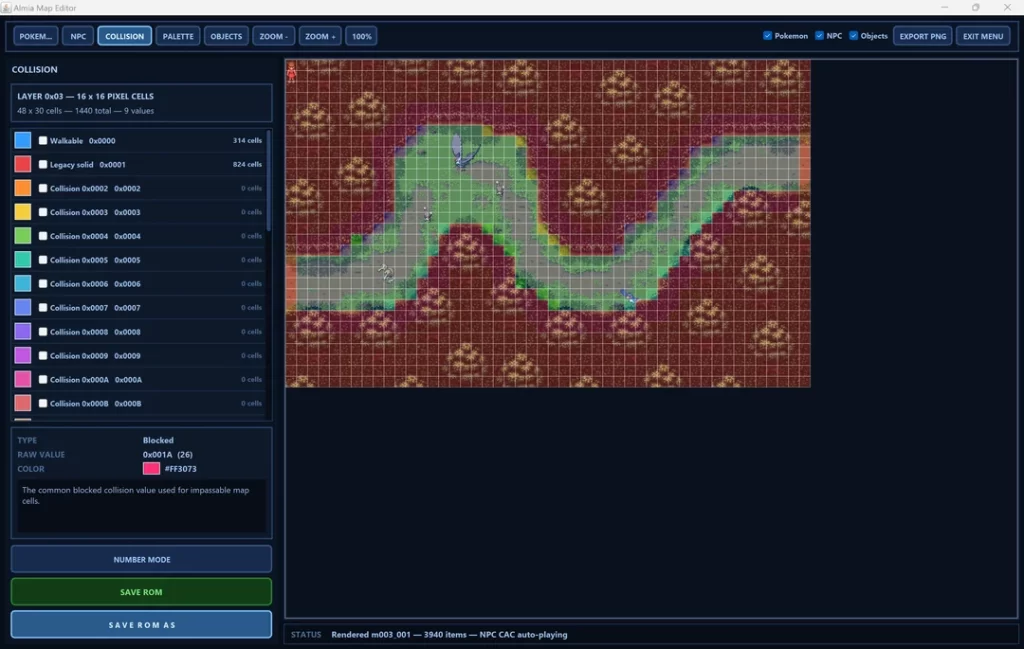This screenshot has height=649, width=1024.
Task: Click the pink Collision 0x000A swatch
Action: 23,379
